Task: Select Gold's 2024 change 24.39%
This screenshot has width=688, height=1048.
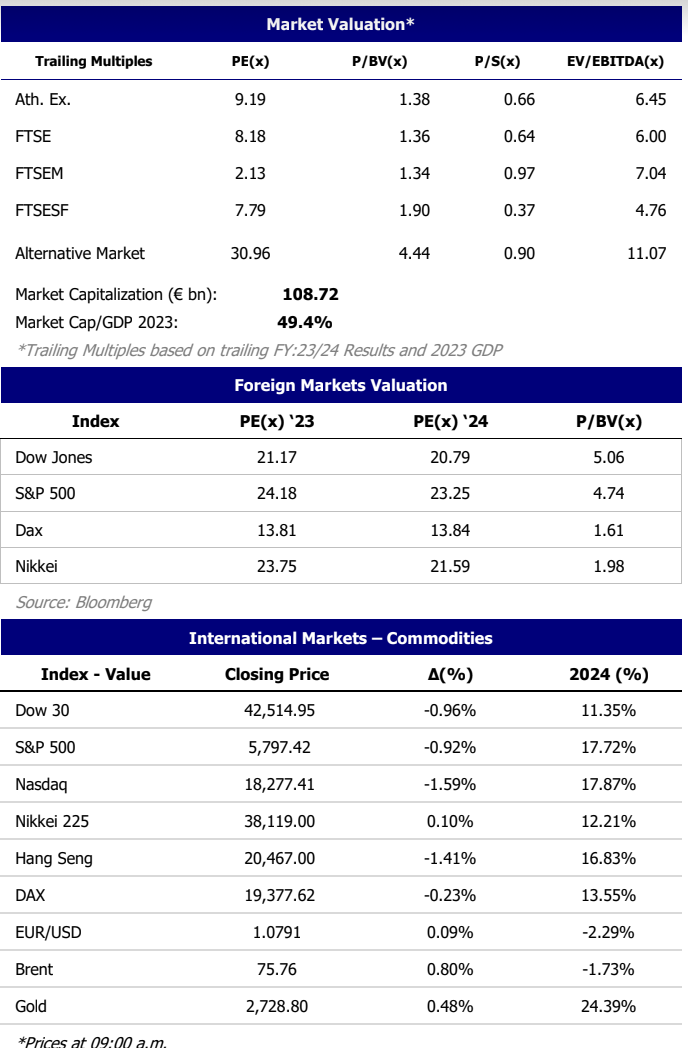Action: 608,1006
